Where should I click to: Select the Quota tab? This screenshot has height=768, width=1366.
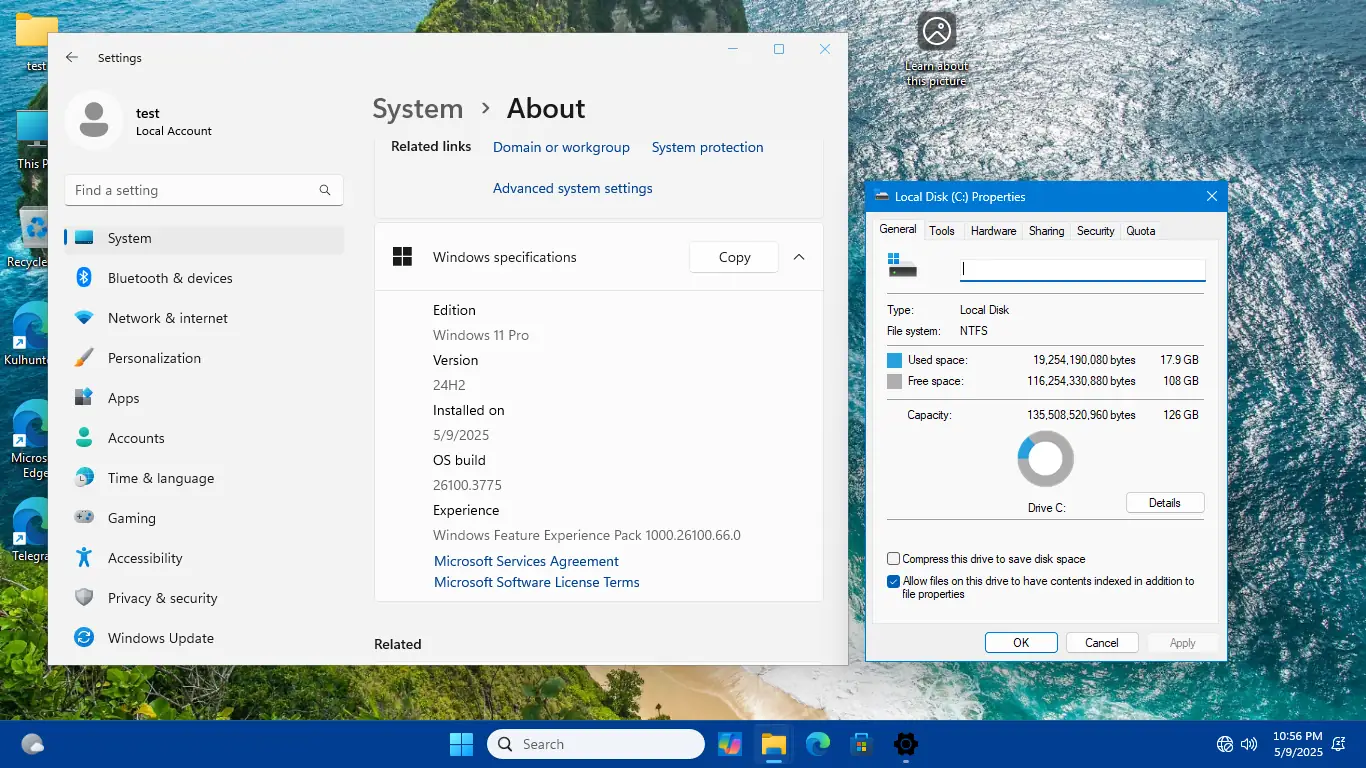click(1141, 231)
